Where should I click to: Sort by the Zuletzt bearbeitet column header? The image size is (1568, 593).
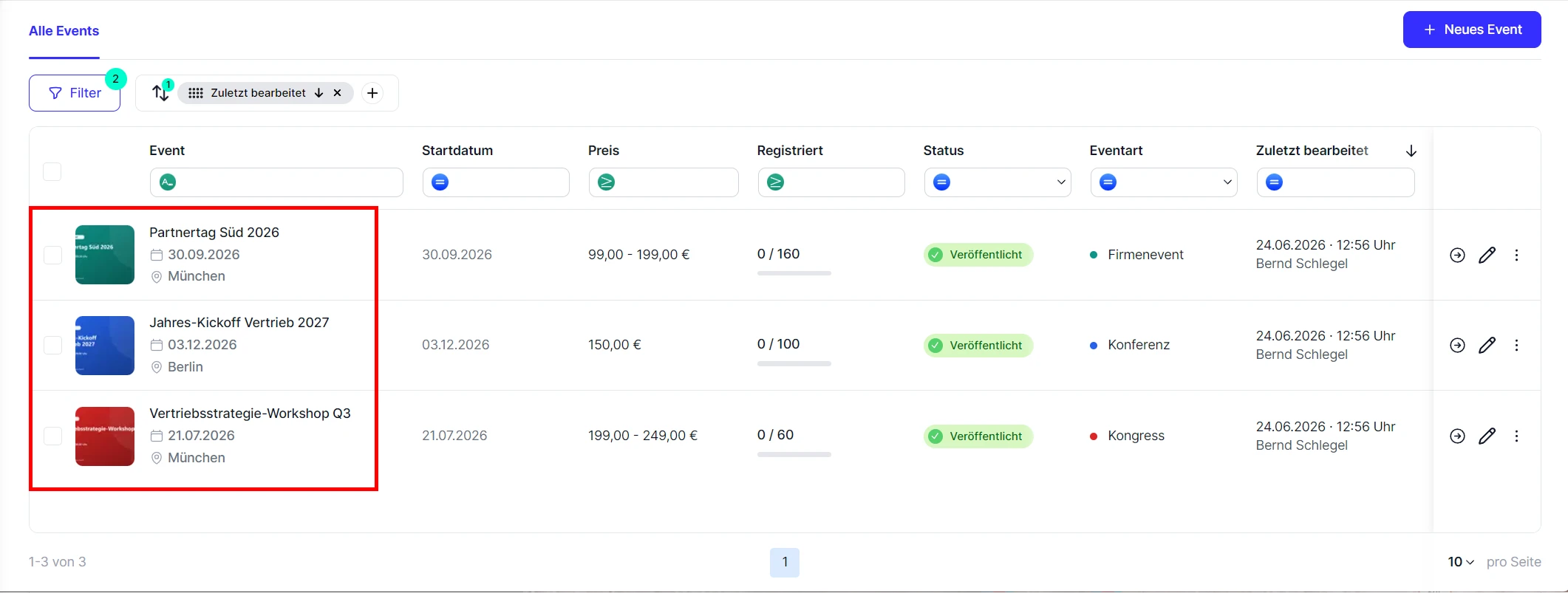[1312, 151]
